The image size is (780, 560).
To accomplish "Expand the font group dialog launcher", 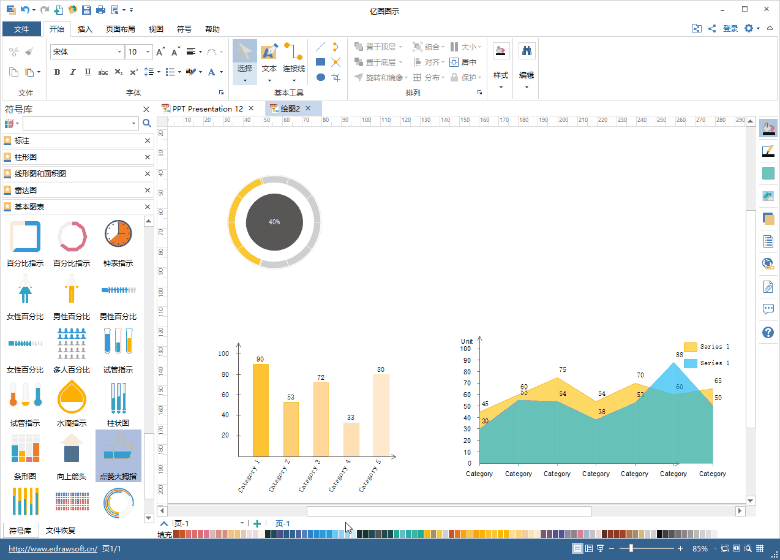I will click(x=221, y=93).
